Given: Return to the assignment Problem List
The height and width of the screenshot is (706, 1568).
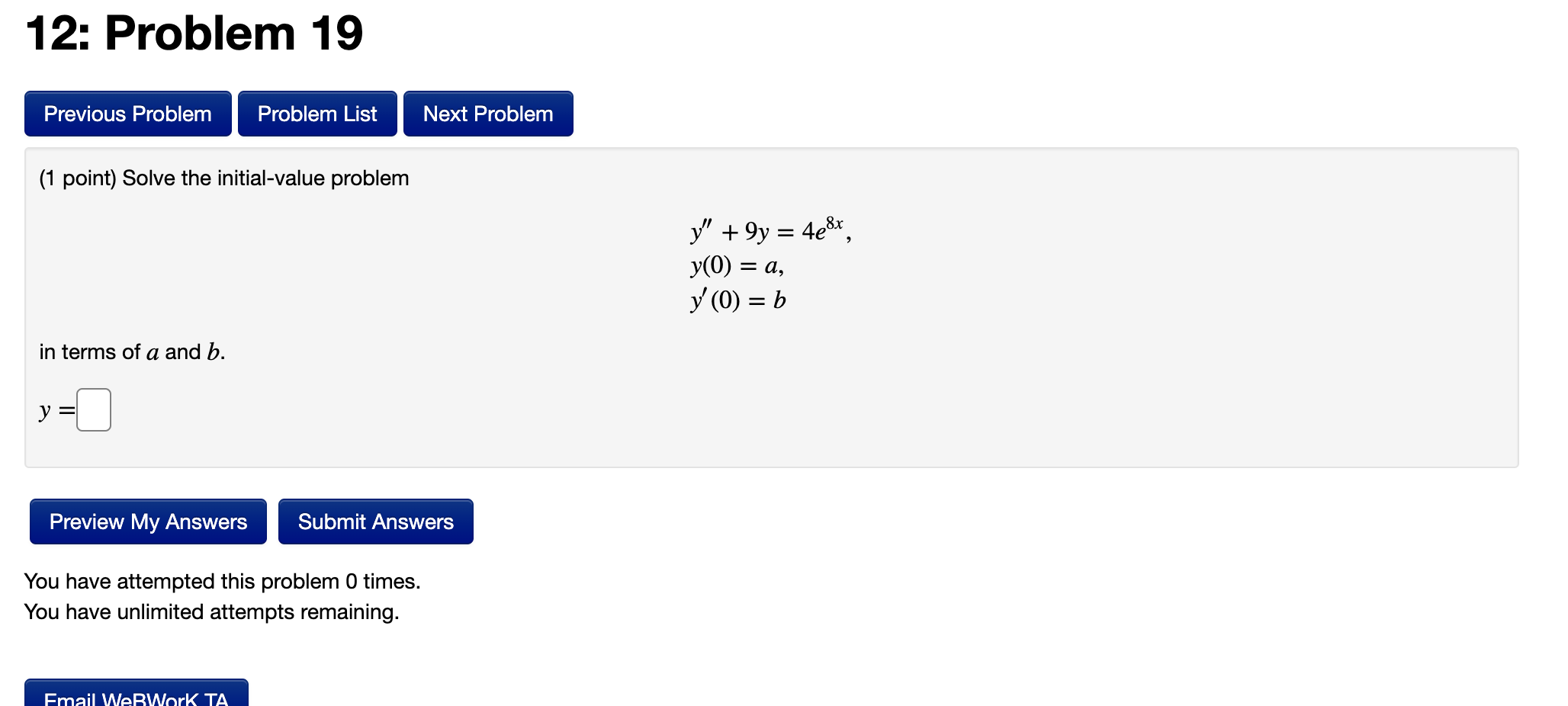Looking at the screenshot, I should point(316,113).
